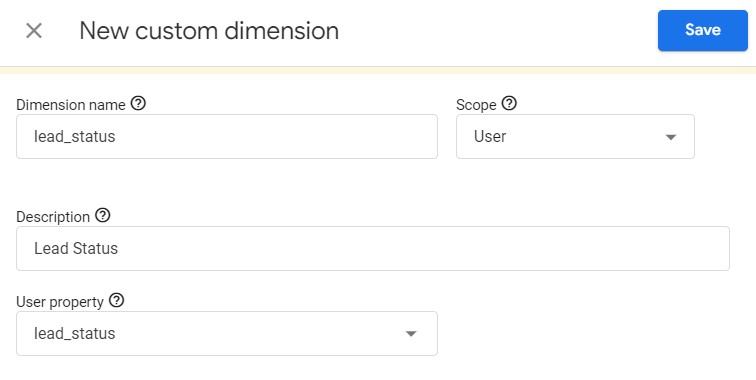
Task: View help for User property
Action: pyautogui.click(x=117, y=300)
